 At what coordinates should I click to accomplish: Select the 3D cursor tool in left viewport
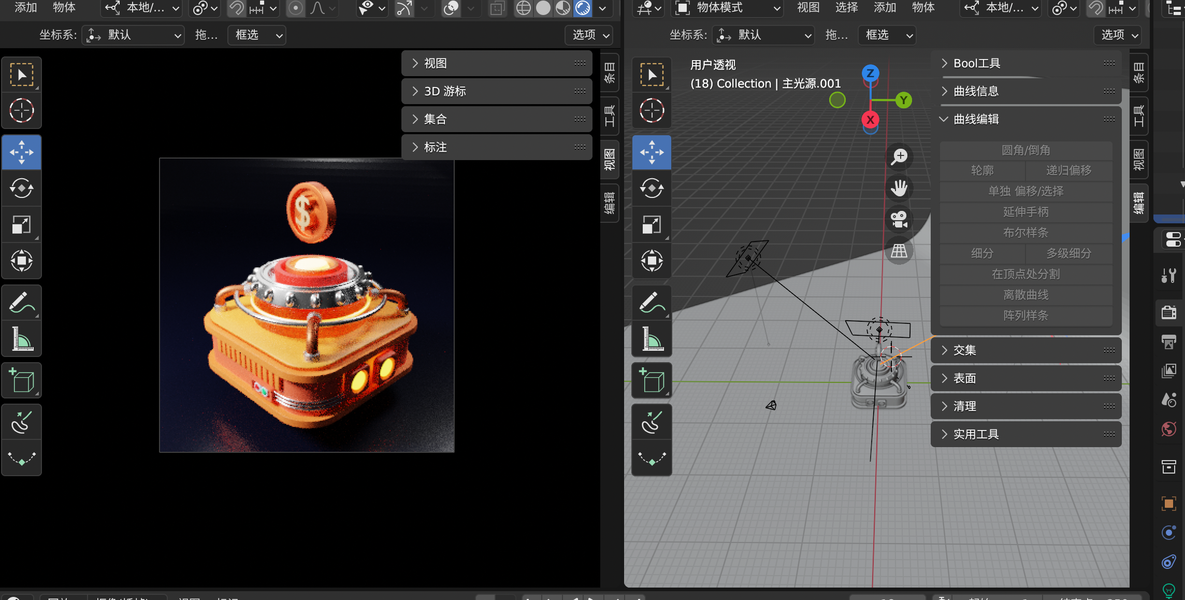point(21,110)
